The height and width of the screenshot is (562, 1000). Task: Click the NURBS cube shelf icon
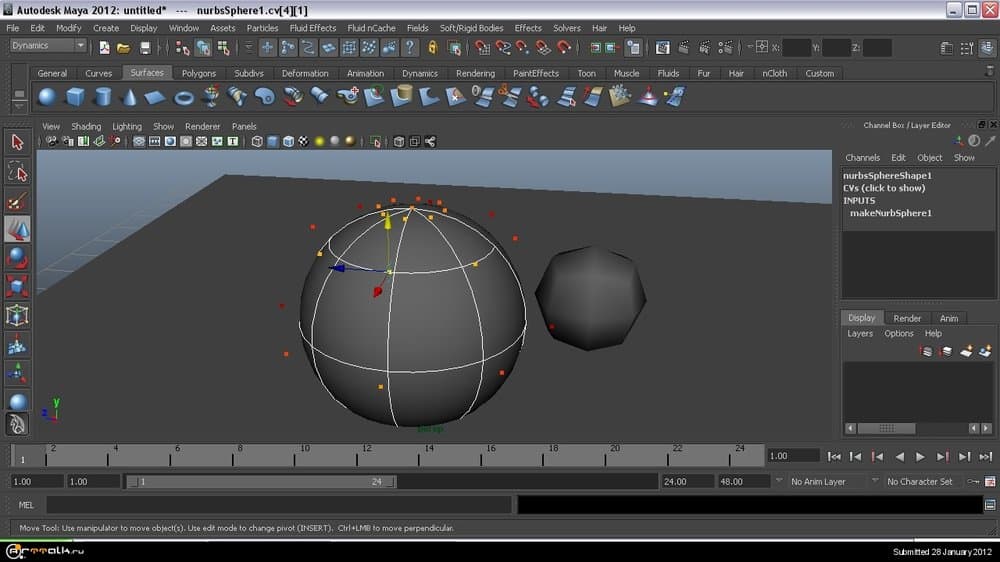(74, 97)
